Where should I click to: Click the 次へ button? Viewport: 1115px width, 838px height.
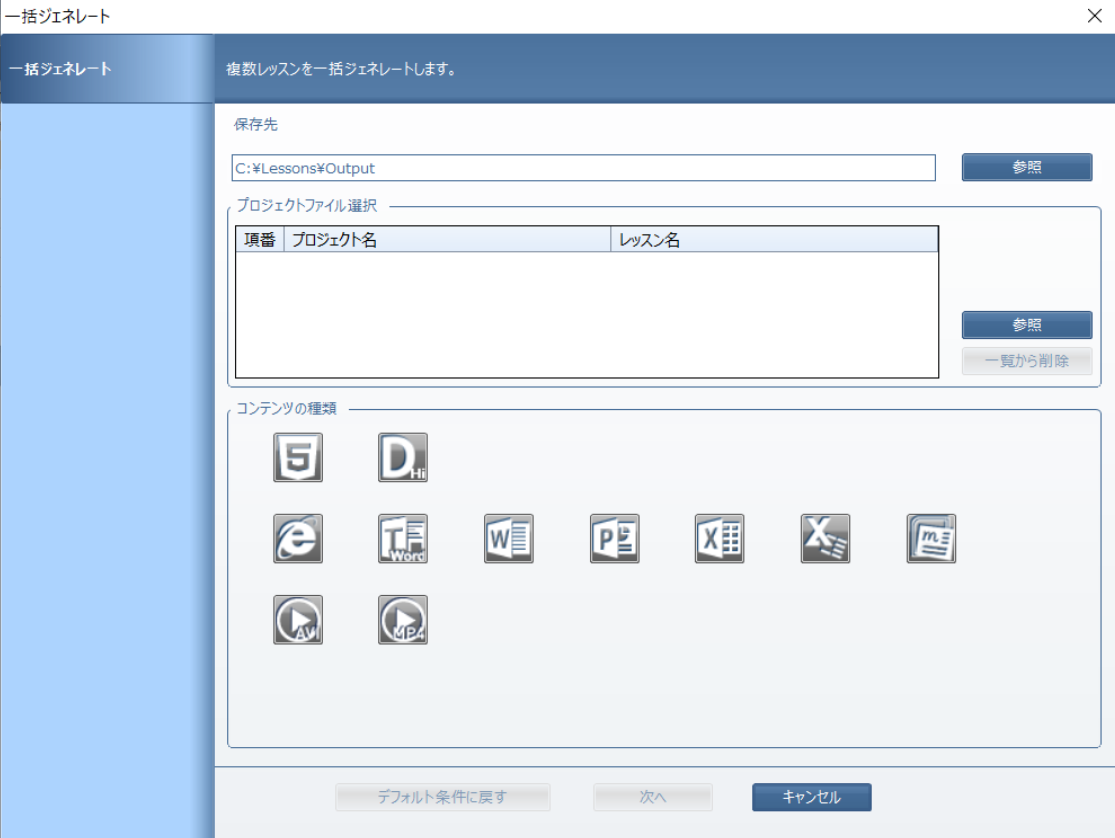[652, 797]
